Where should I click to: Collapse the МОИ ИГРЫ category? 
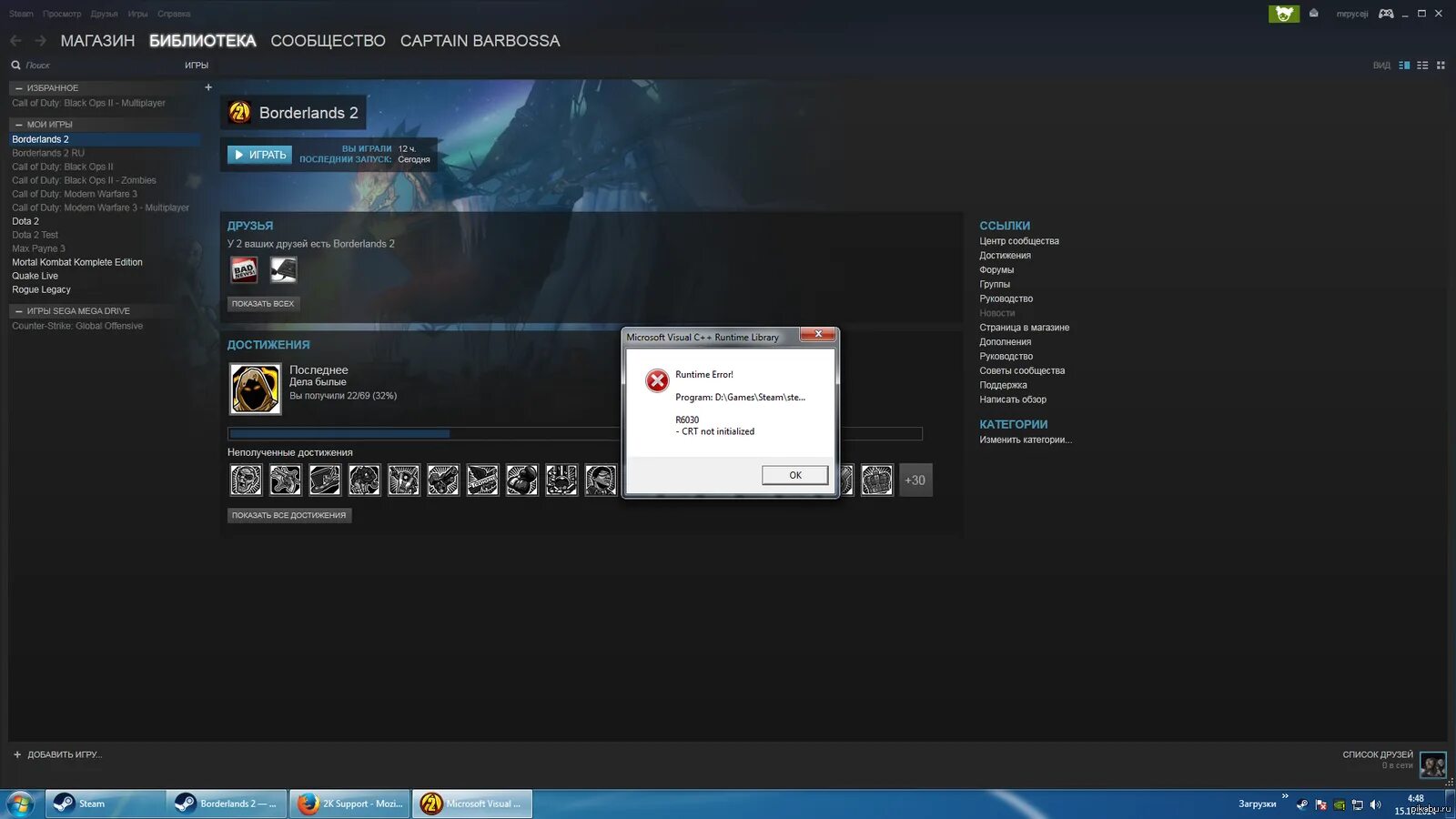tap(18, 125)
